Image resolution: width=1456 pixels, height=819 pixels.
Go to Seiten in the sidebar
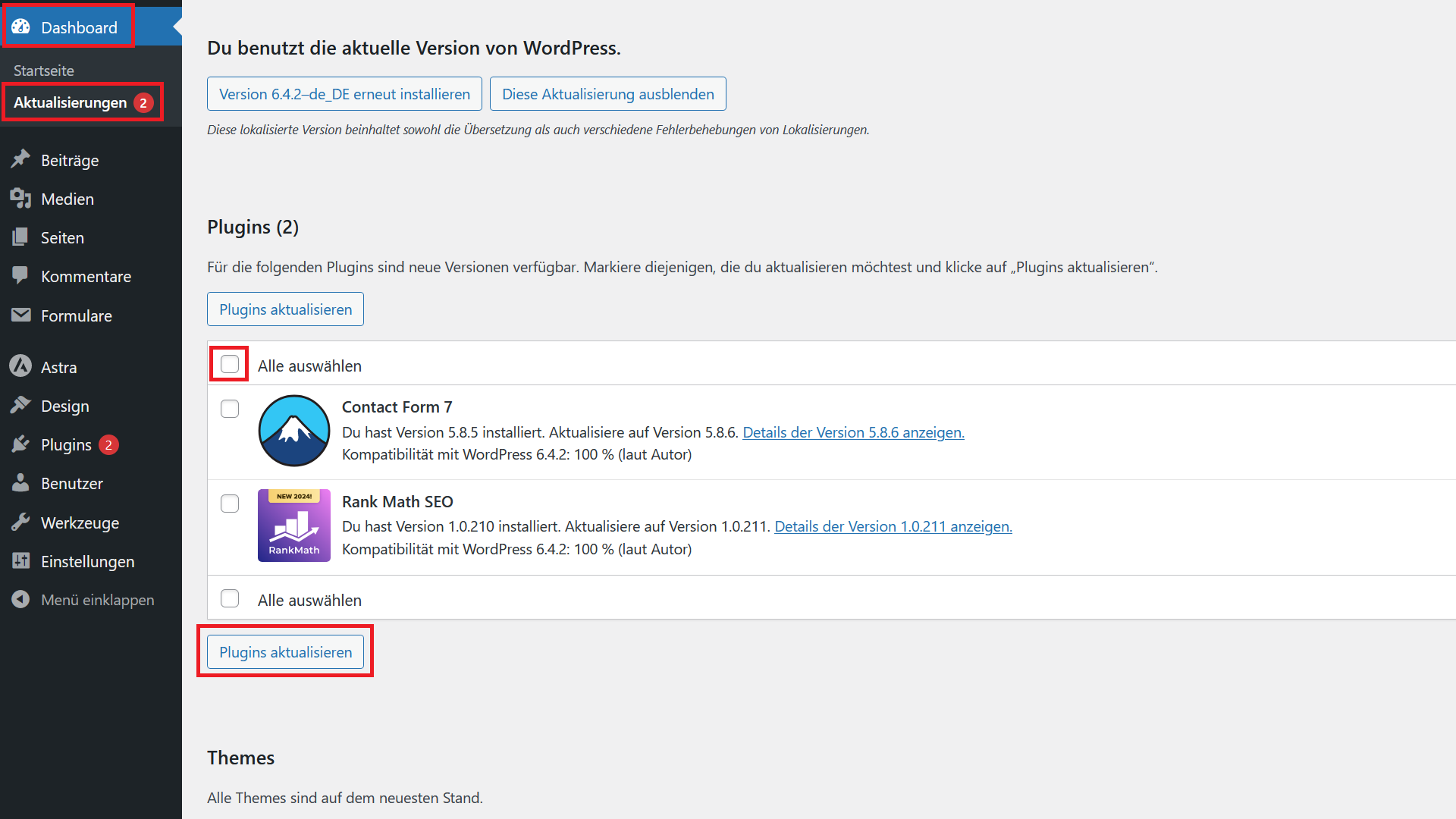point(91,237)
